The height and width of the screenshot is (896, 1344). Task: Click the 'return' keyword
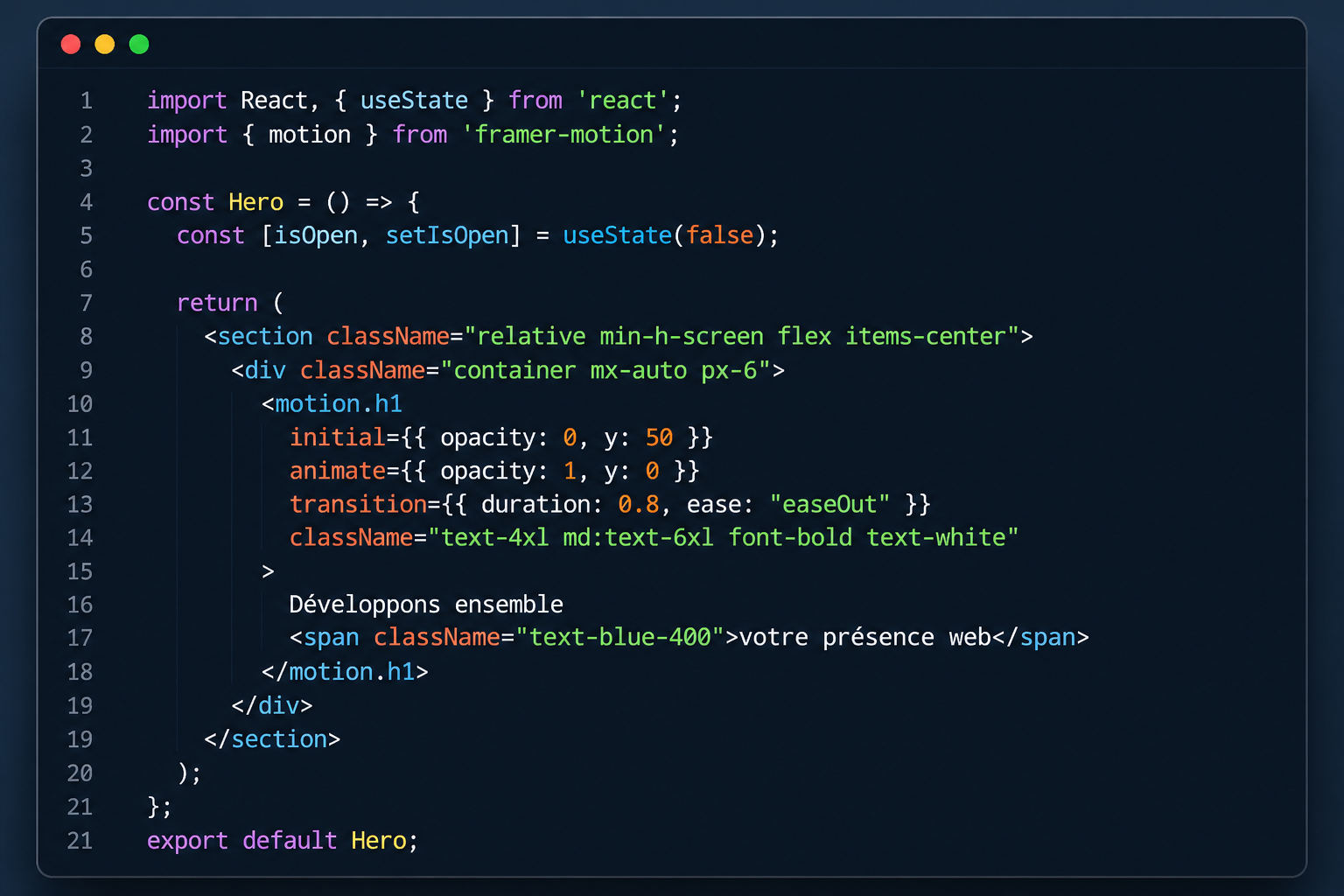(217, 303)
